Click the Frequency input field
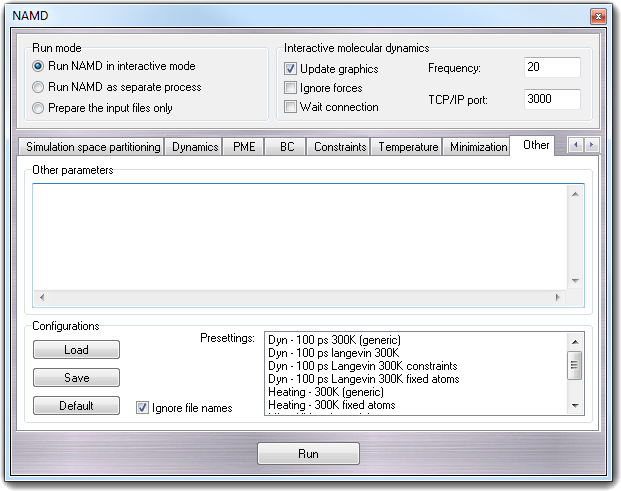This screenshot has height=491, width=621. [552, 67]
